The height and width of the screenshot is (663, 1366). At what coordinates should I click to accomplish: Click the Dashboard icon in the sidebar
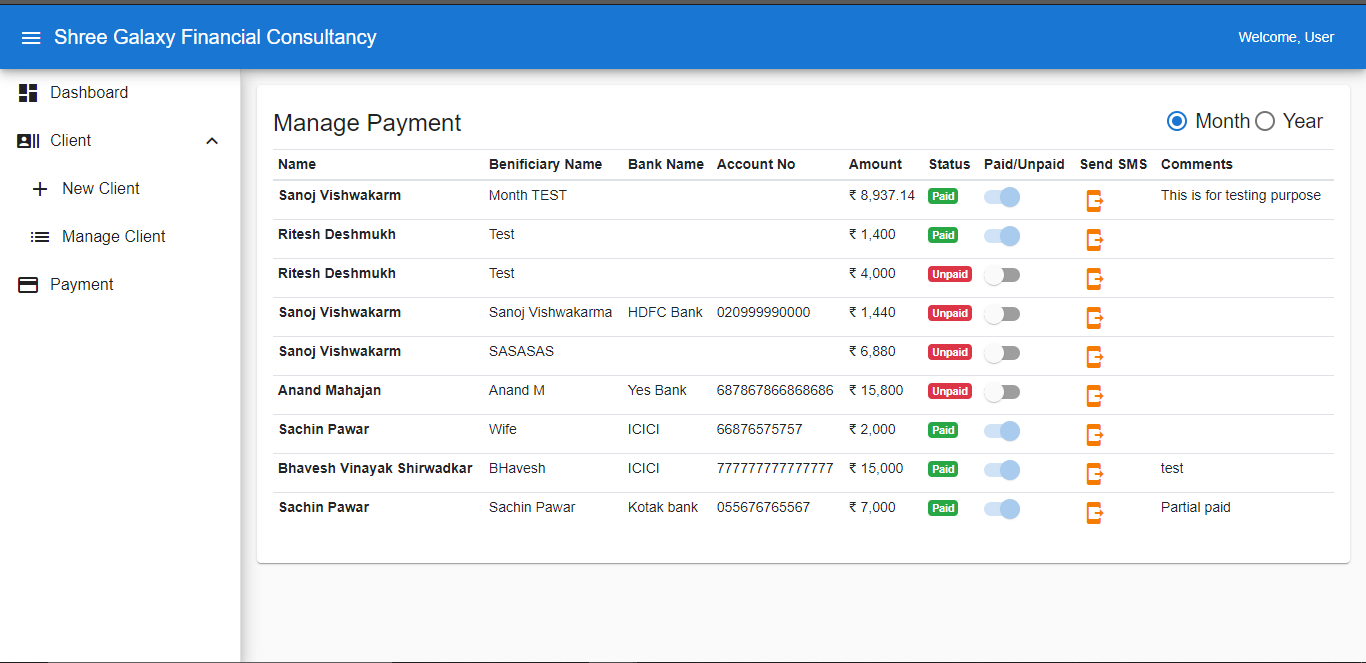(27, 92)
